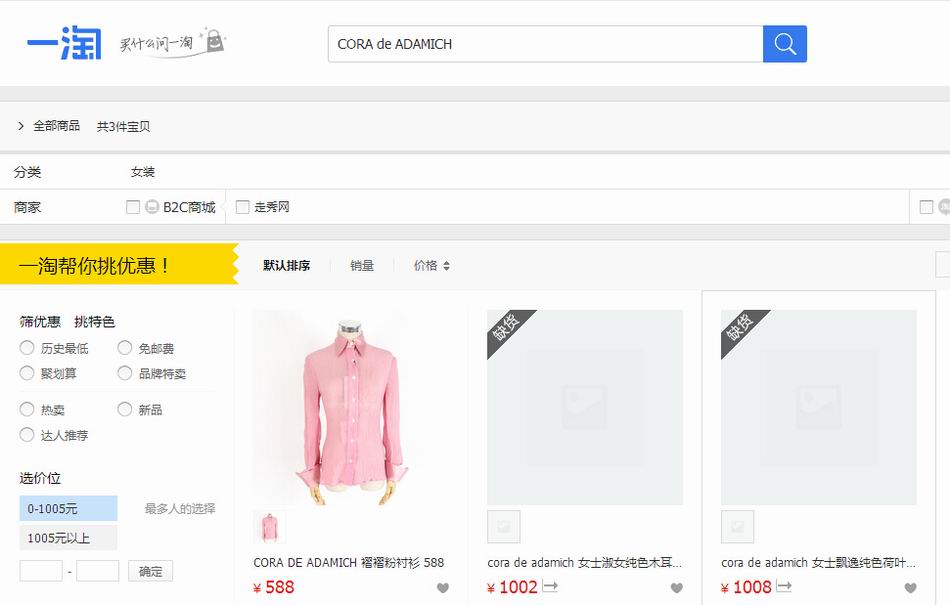Select the 免邮费 radio option

(x=125, y=348)
